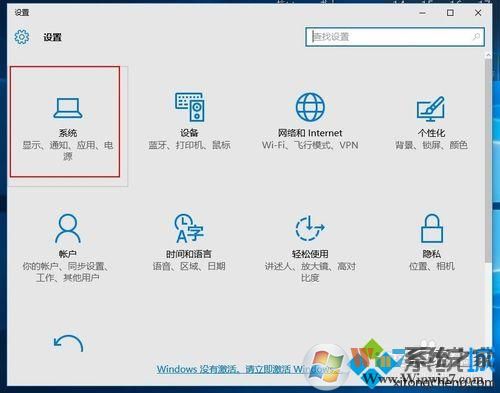Maximize the Settings window
500x393 pixels.
[450, 13]
